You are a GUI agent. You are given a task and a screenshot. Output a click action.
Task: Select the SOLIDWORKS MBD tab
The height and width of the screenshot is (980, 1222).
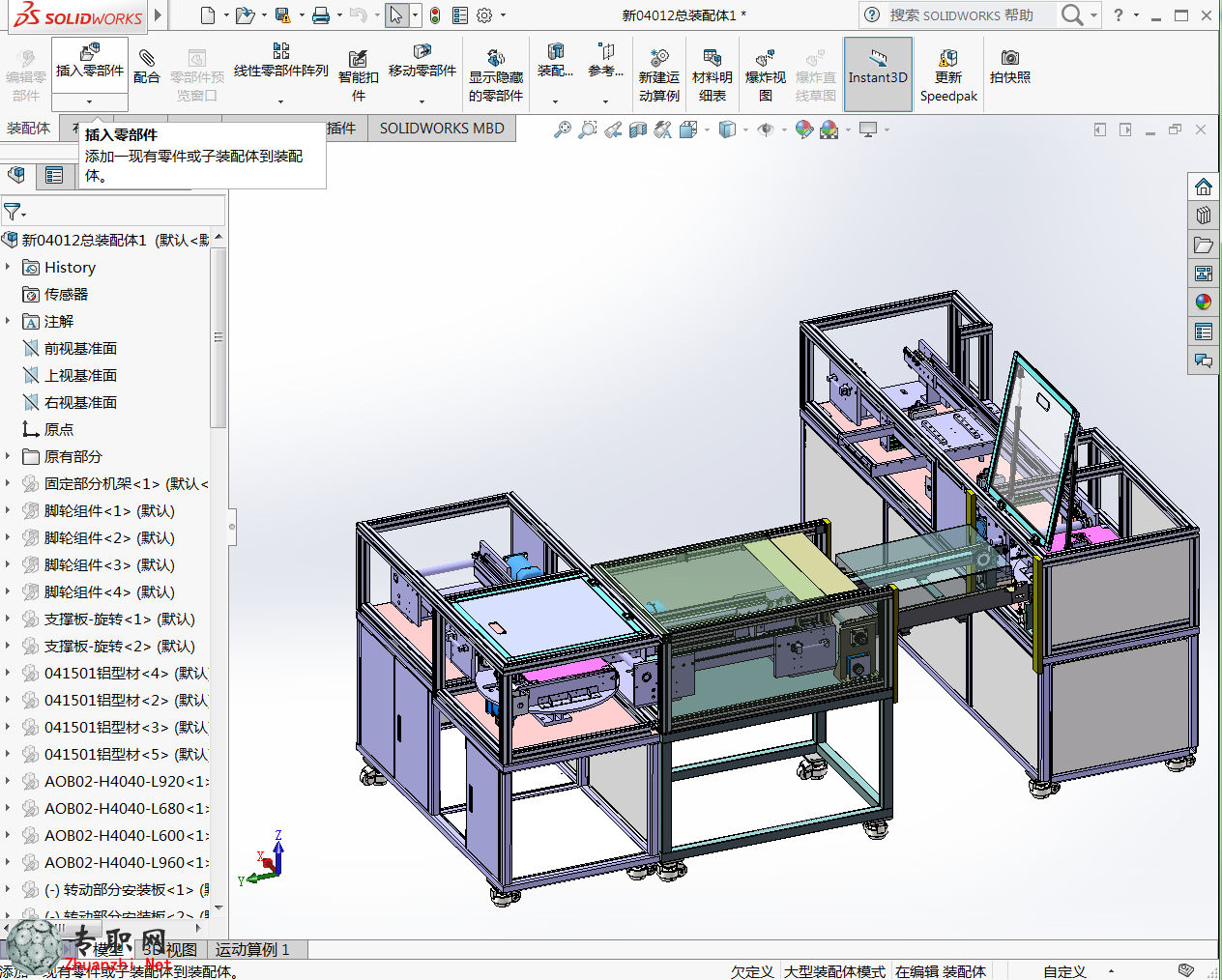tap(442, 128)
